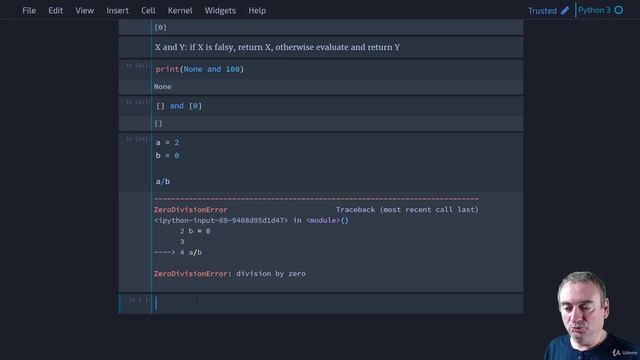Open the Help menu

[257, 11]
